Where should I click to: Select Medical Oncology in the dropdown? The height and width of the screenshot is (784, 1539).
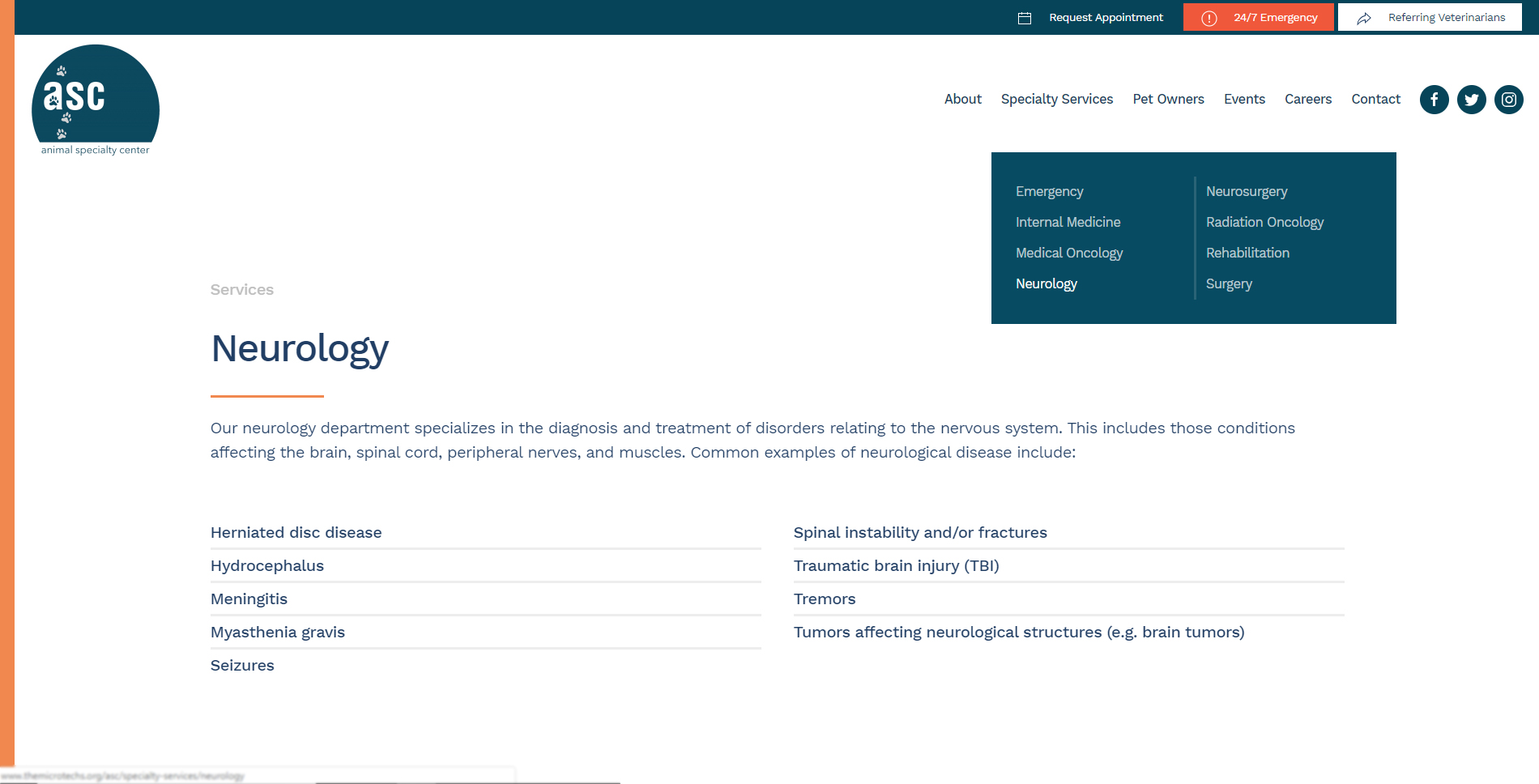click(1069, 253)
